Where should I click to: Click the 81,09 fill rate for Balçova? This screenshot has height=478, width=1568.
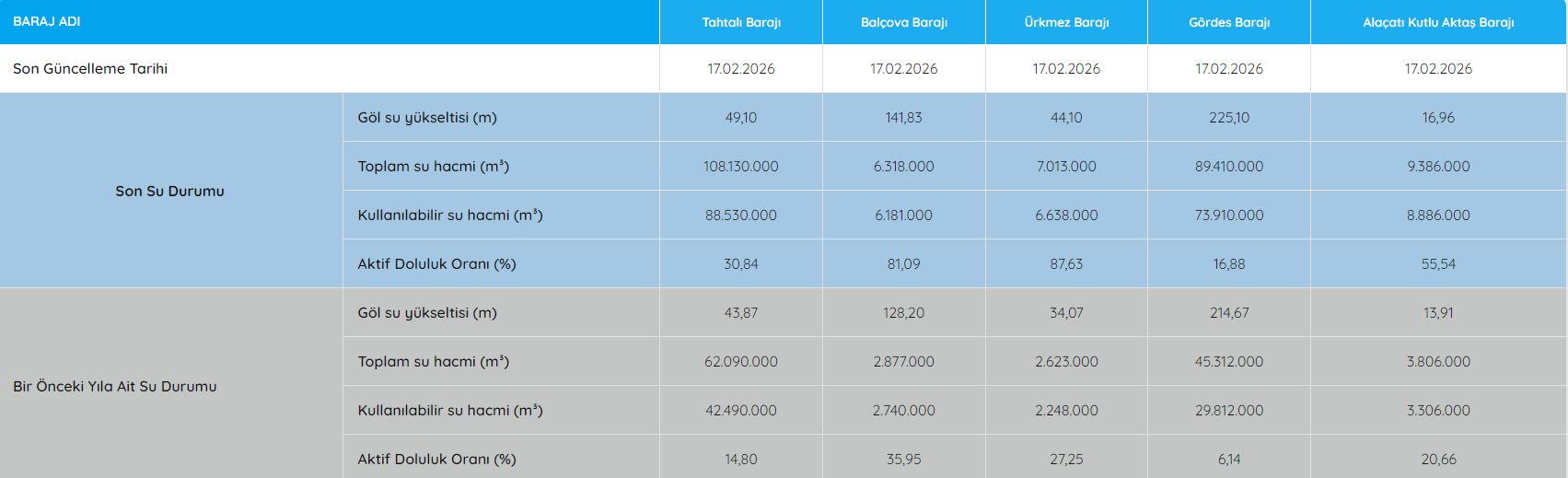tap(903, 264)
